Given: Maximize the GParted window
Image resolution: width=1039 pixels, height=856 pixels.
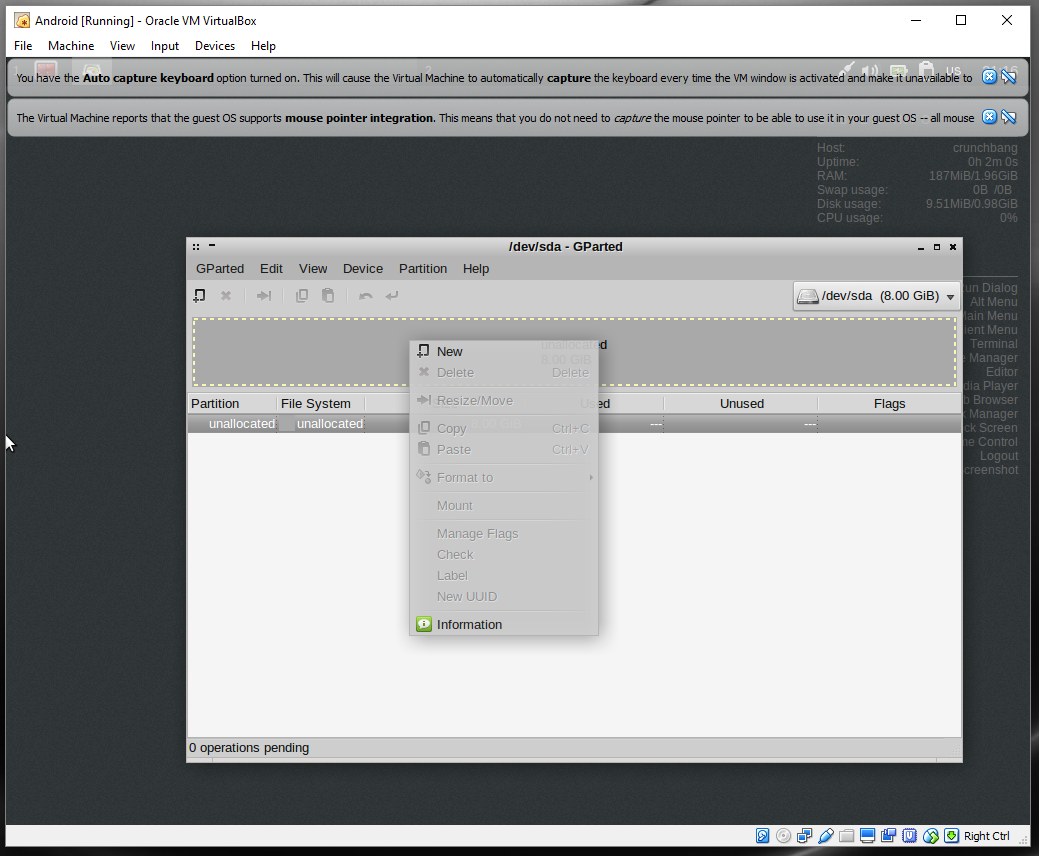Looking at the screenshot, I should point(937,247).
